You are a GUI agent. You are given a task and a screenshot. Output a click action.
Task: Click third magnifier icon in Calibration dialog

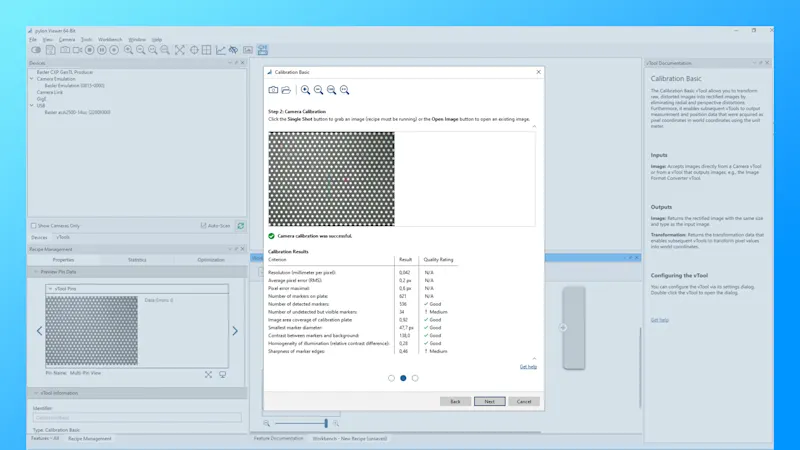tap(332, 90)
